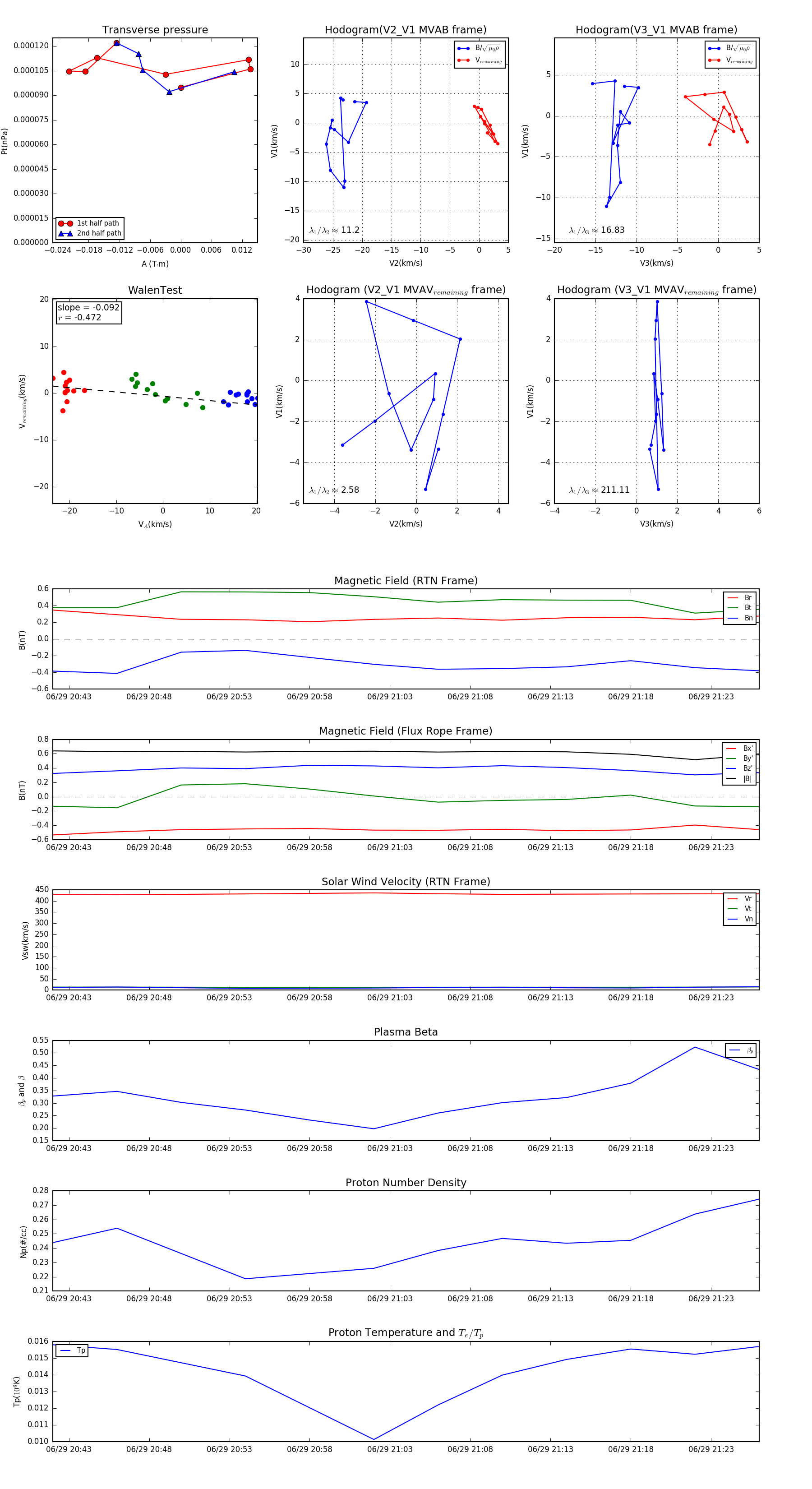Click the "Bx'" legend entry

739,749
